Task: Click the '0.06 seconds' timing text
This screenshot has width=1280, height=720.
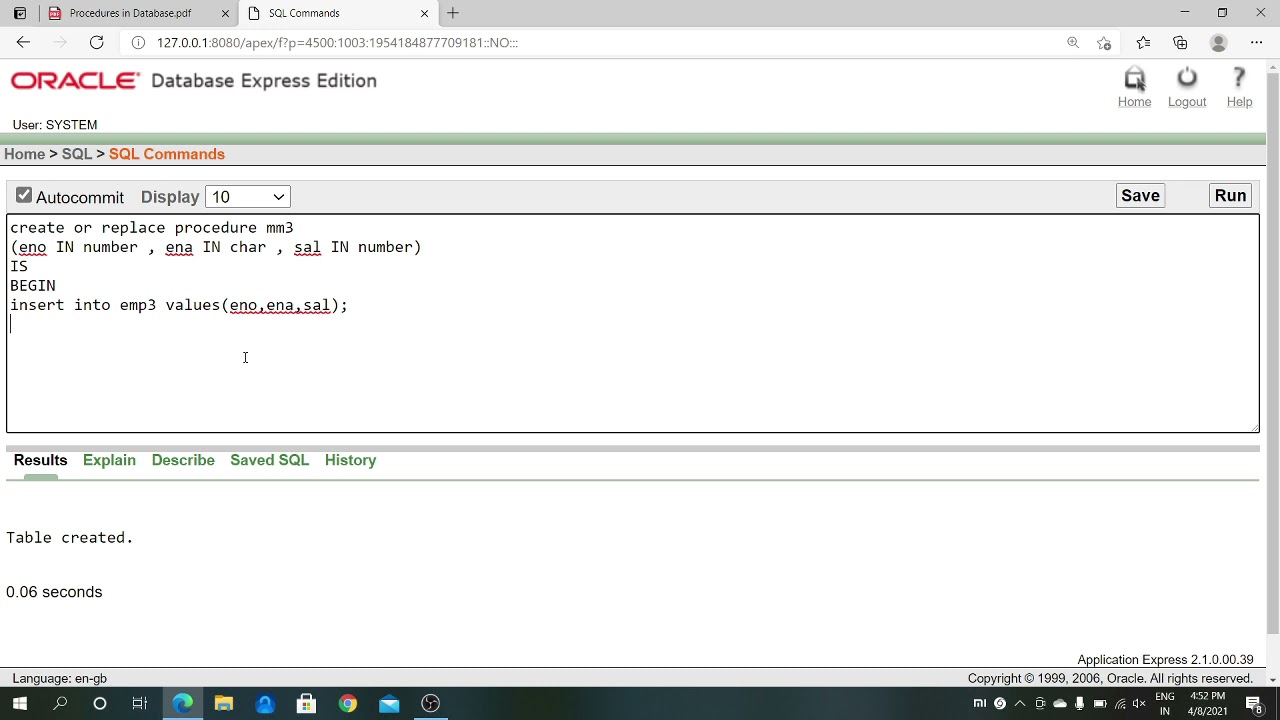Action: click(54, 592)
